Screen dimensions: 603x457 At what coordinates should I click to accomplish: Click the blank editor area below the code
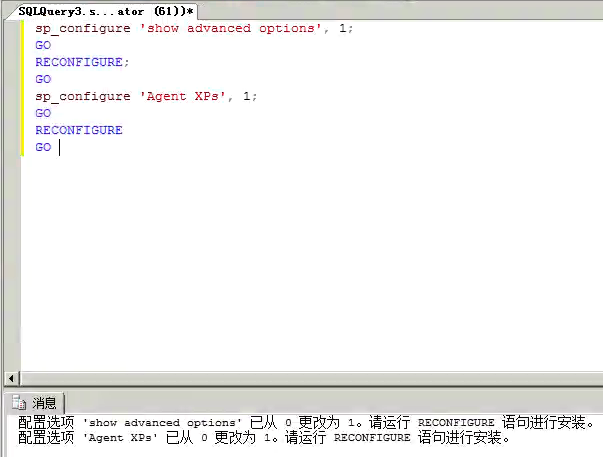tap(300, 260)
